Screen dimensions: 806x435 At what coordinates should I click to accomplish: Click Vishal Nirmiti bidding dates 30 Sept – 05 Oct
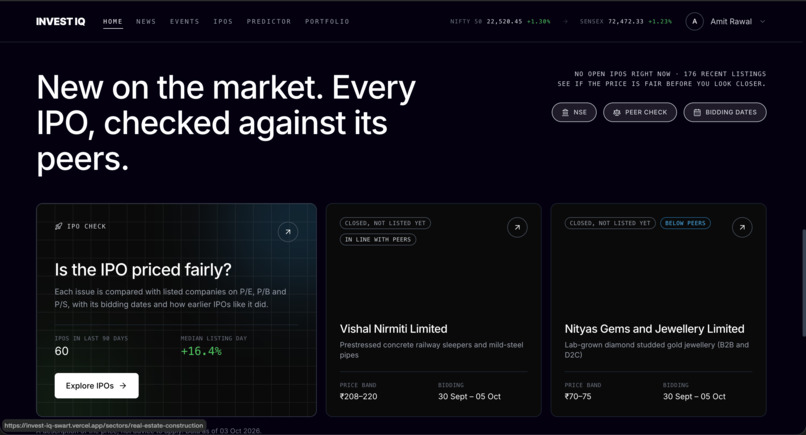pyautogui.click(x=469, y=396)
